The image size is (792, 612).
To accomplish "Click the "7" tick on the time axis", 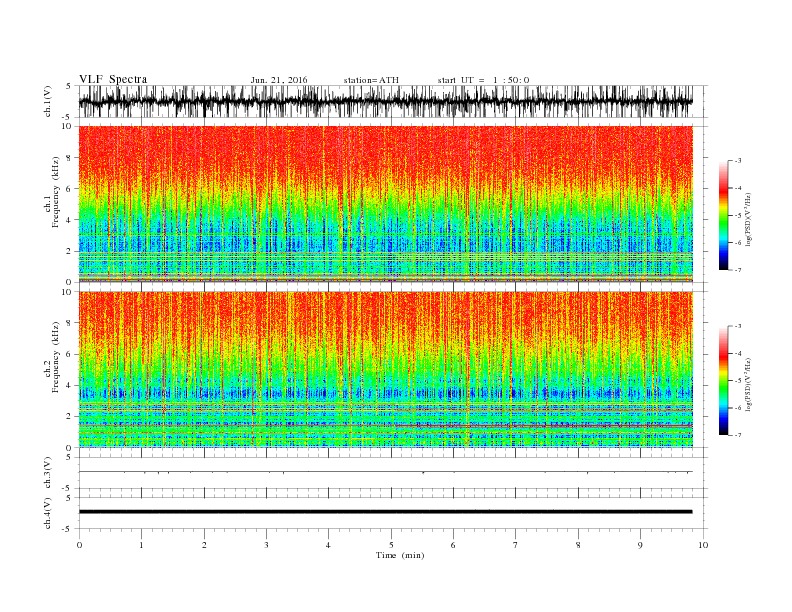I will 516,545.
